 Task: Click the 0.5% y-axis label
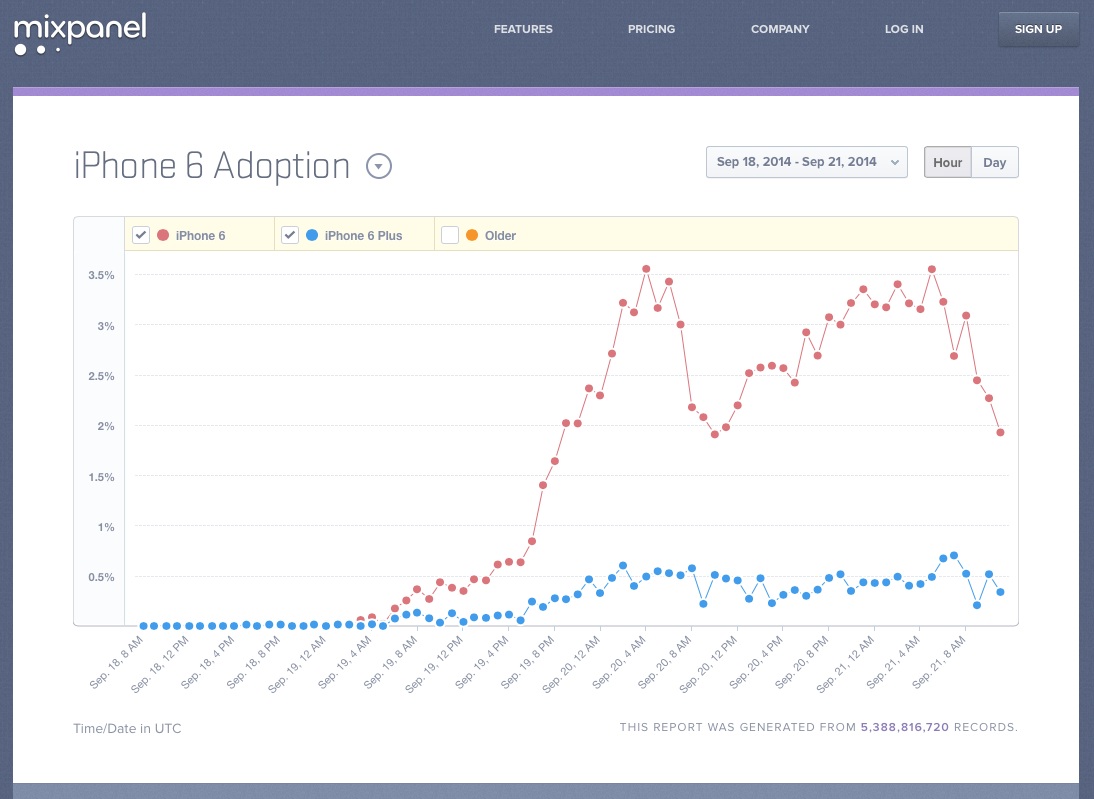[x=101, y=577]
